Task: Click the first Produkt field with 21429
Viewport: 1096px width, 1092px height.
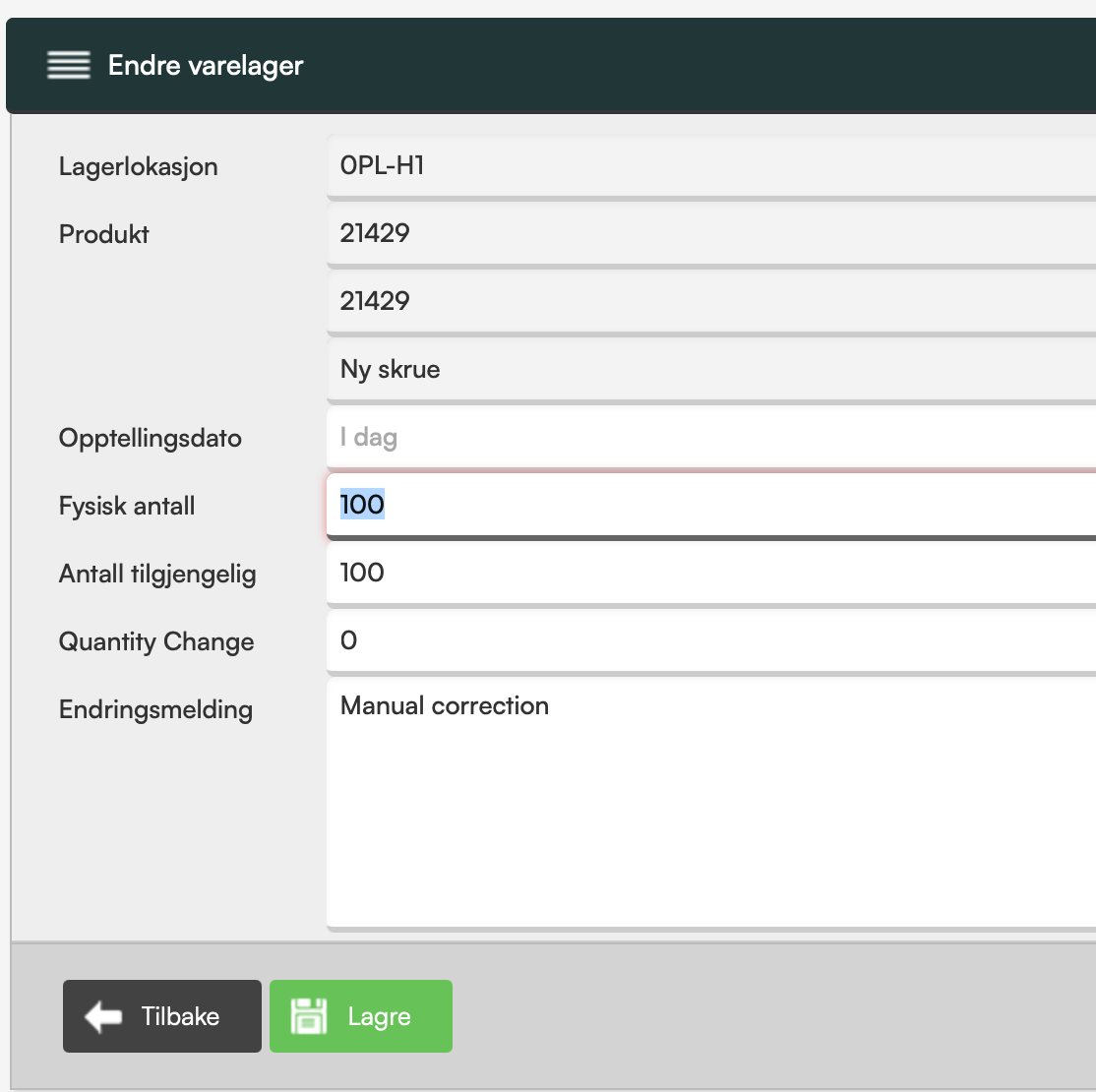Action: click(710, 234)
